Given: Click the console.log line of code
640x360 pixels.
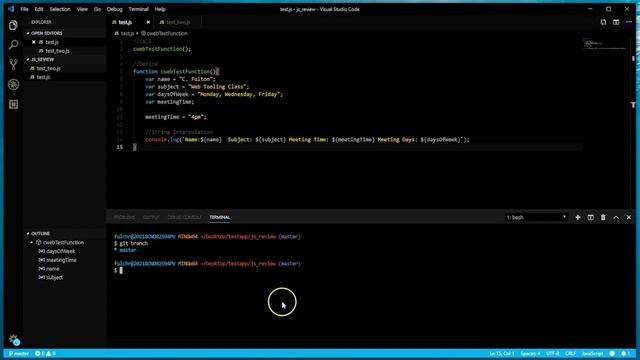Looking at the screenshot, I should click(x=307, y=140).
